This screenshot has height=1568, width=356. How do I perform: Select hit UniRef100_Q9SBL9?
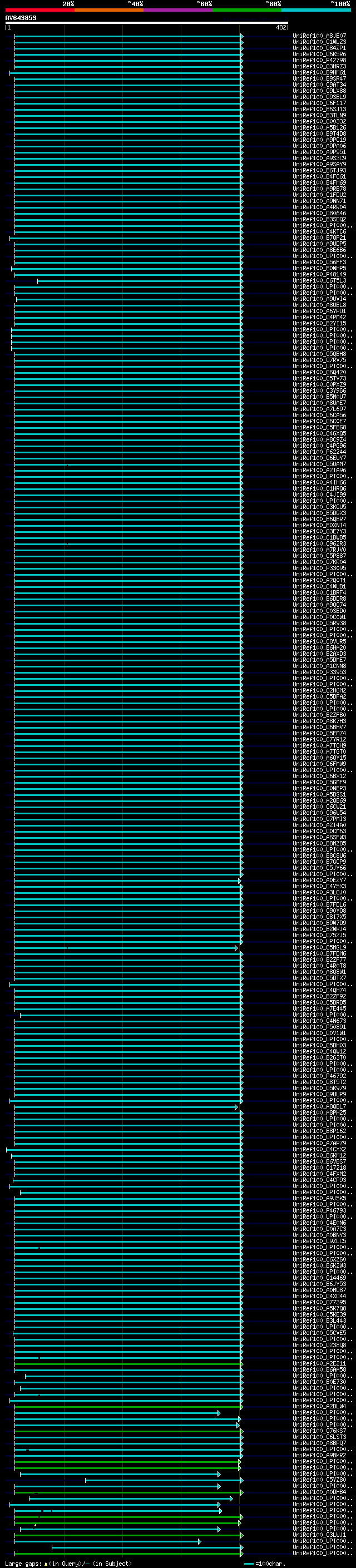point(319,97)
